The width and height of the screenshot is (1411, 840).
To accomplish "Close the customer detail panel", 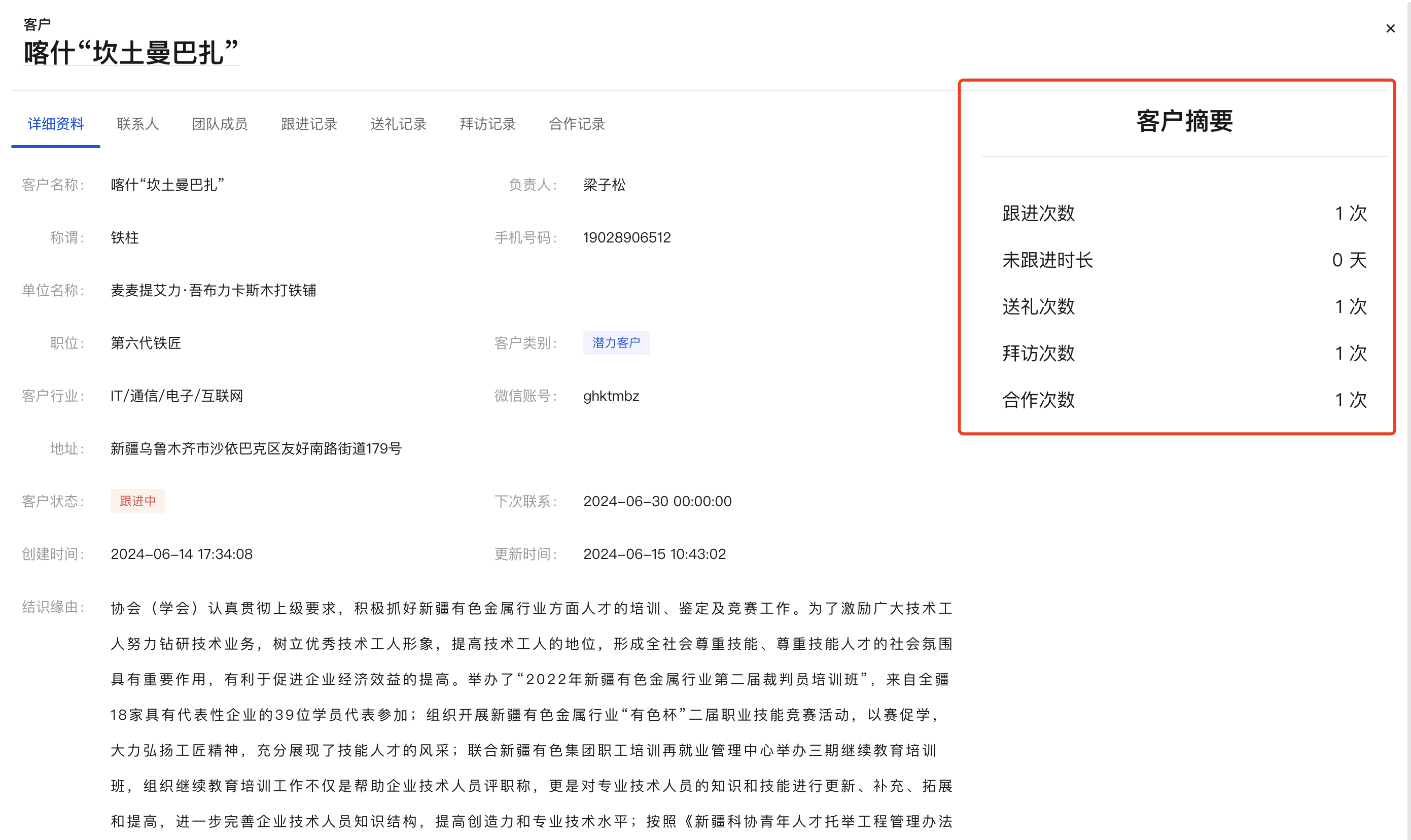I will [1390, 28].
